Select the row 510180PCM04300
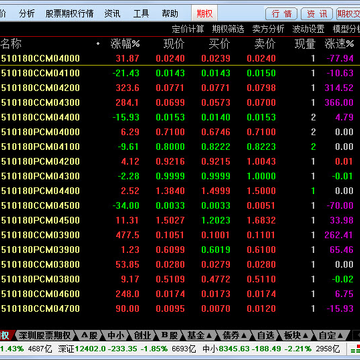360x360 pixels. [x=180, y=176]
